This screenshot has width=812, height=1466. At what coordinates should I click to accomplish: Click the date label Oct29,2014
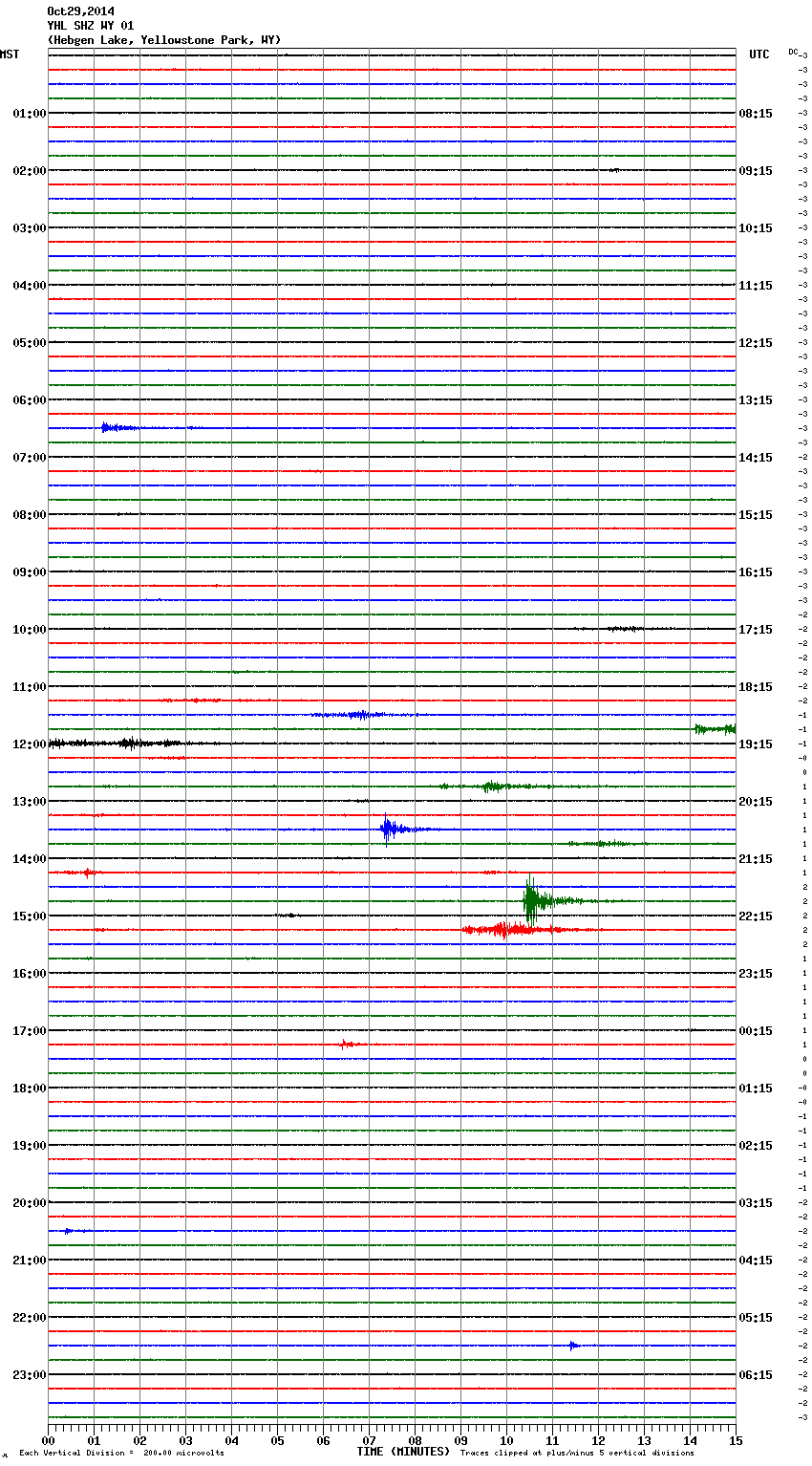click(80, 11)
